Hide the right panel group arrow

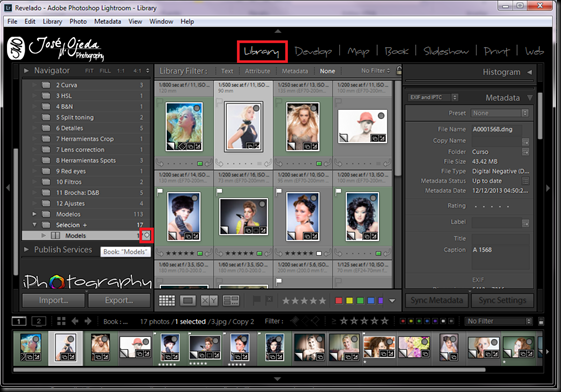pos(547,187)
